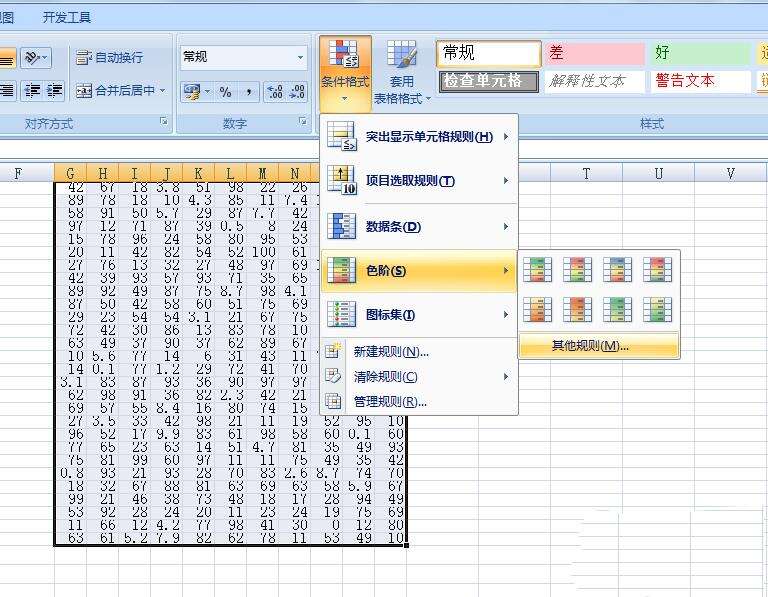768x597 pixels.
Task: Select column F header
Action: coord(18,173)
